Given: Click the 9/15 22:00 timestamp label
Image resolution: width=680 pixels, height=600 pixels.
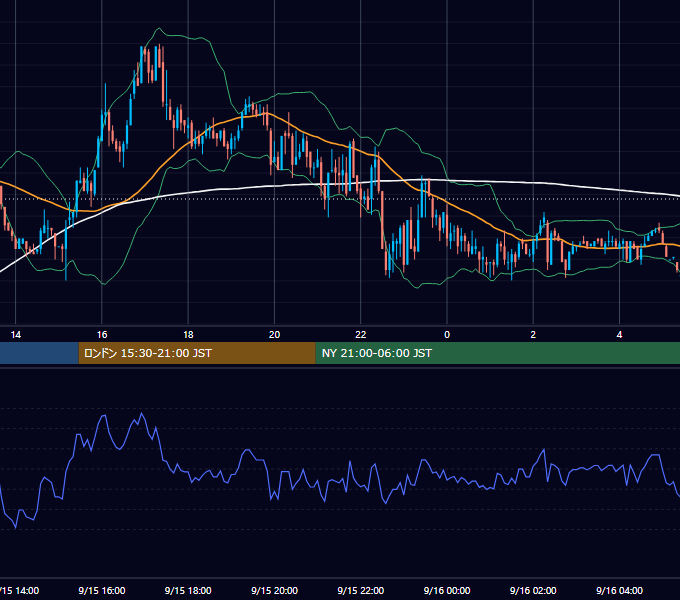Looking at the screenshot, I should point(361,590).
